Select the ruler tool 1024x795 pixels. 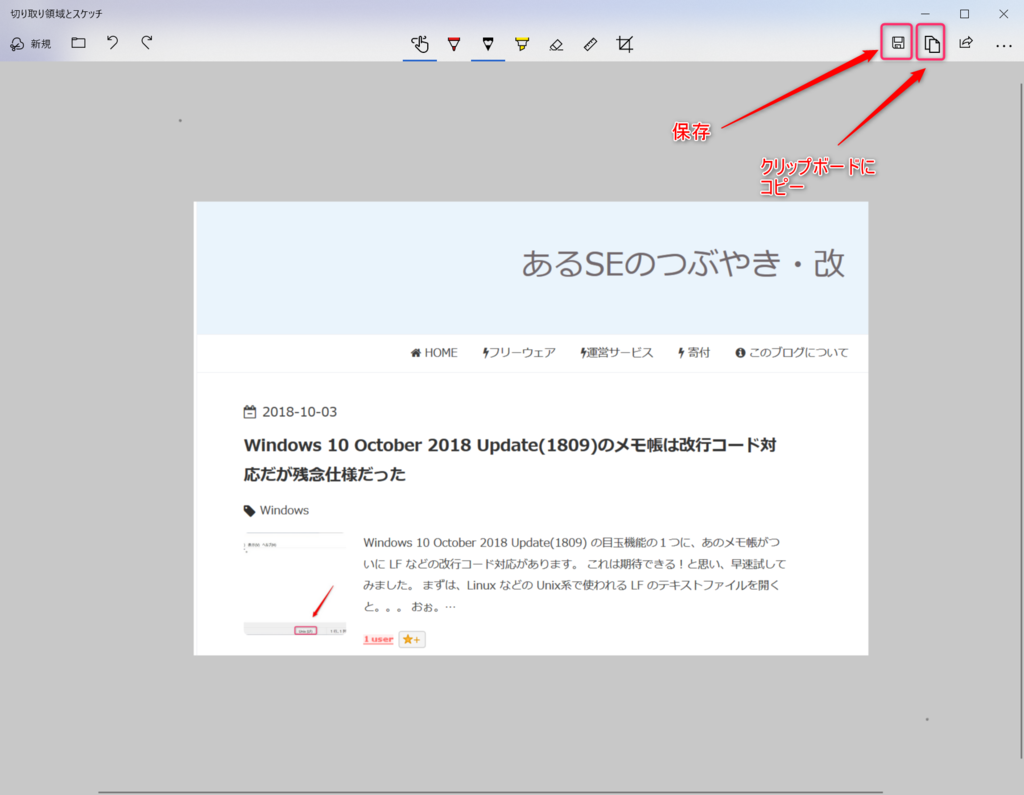pyautogui.click(x=590, y=43)
